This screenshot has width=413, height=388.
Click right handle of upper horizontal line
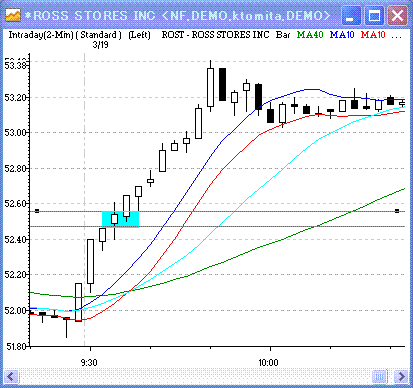point(397,211)
